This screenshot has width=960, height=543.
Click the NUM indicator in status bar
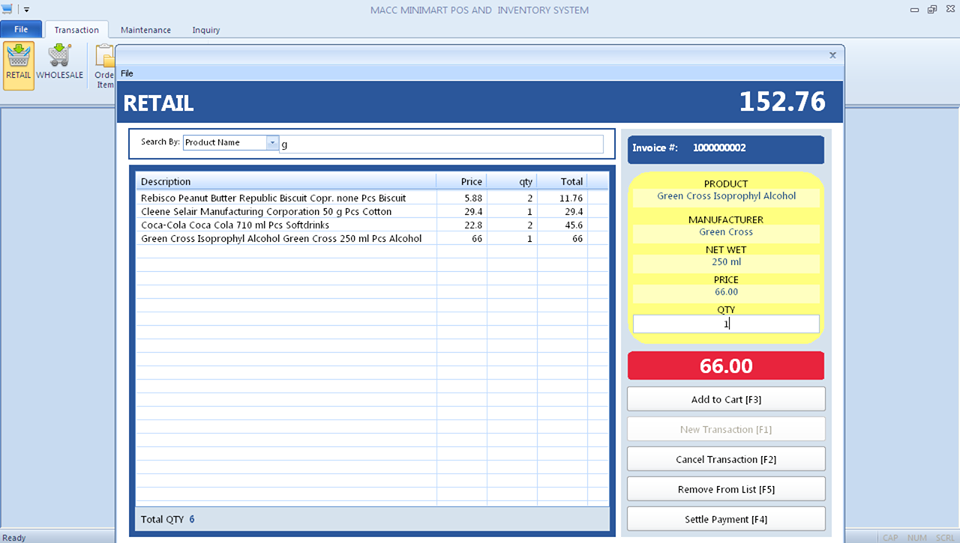(917, 537)
